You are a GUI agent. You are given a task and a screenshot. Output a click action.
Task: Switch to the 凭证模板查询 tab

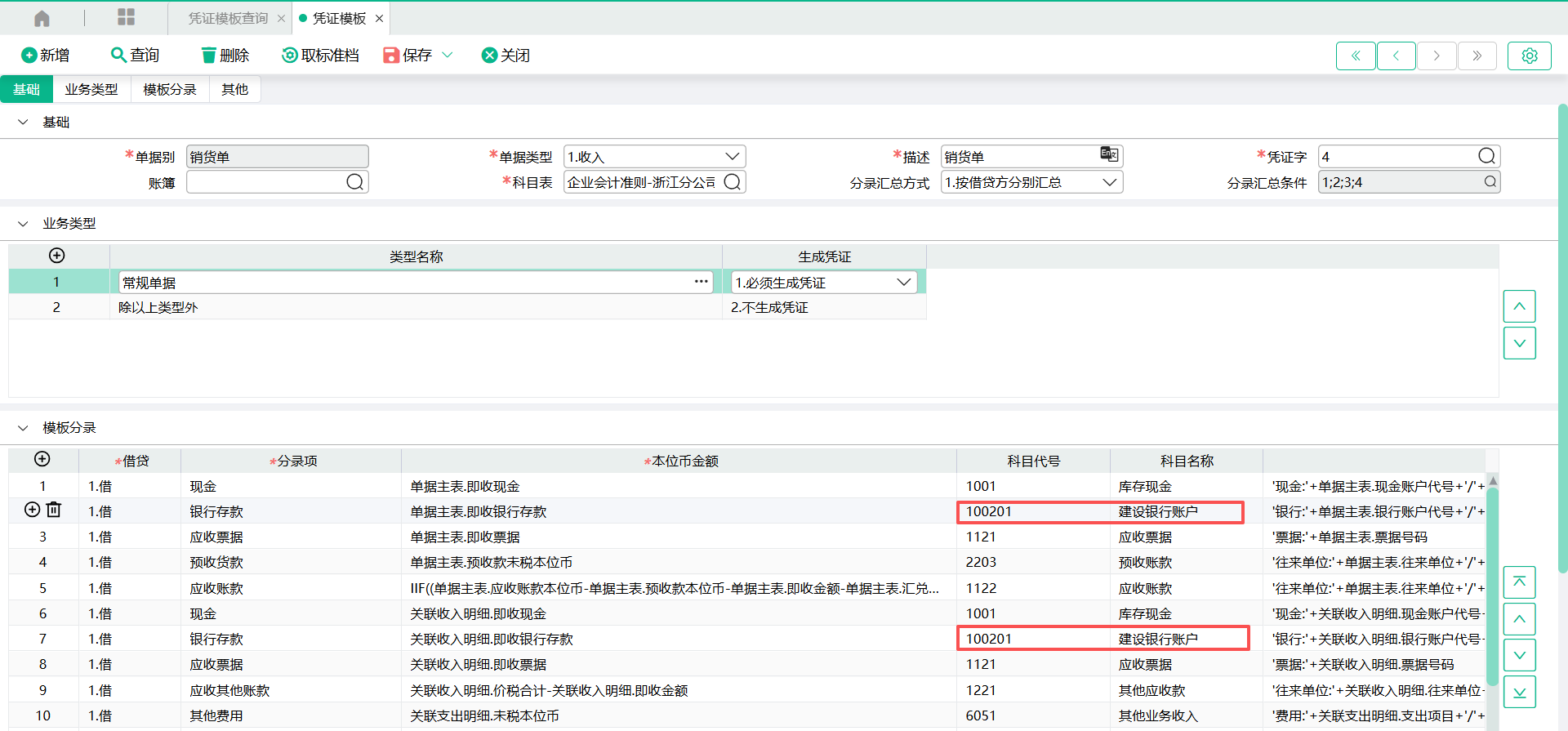pos(228,19)
